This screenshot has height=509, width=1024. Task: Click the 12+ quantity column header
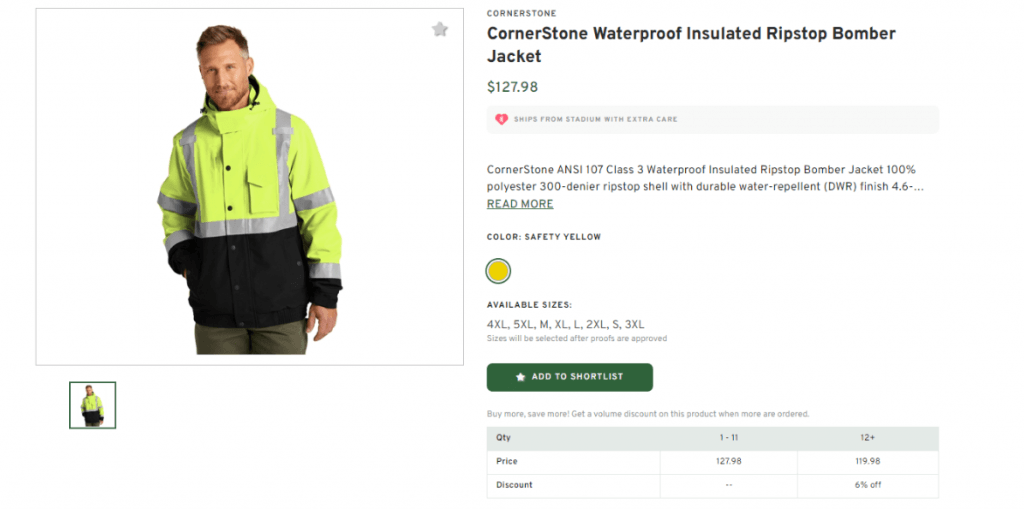868,438
